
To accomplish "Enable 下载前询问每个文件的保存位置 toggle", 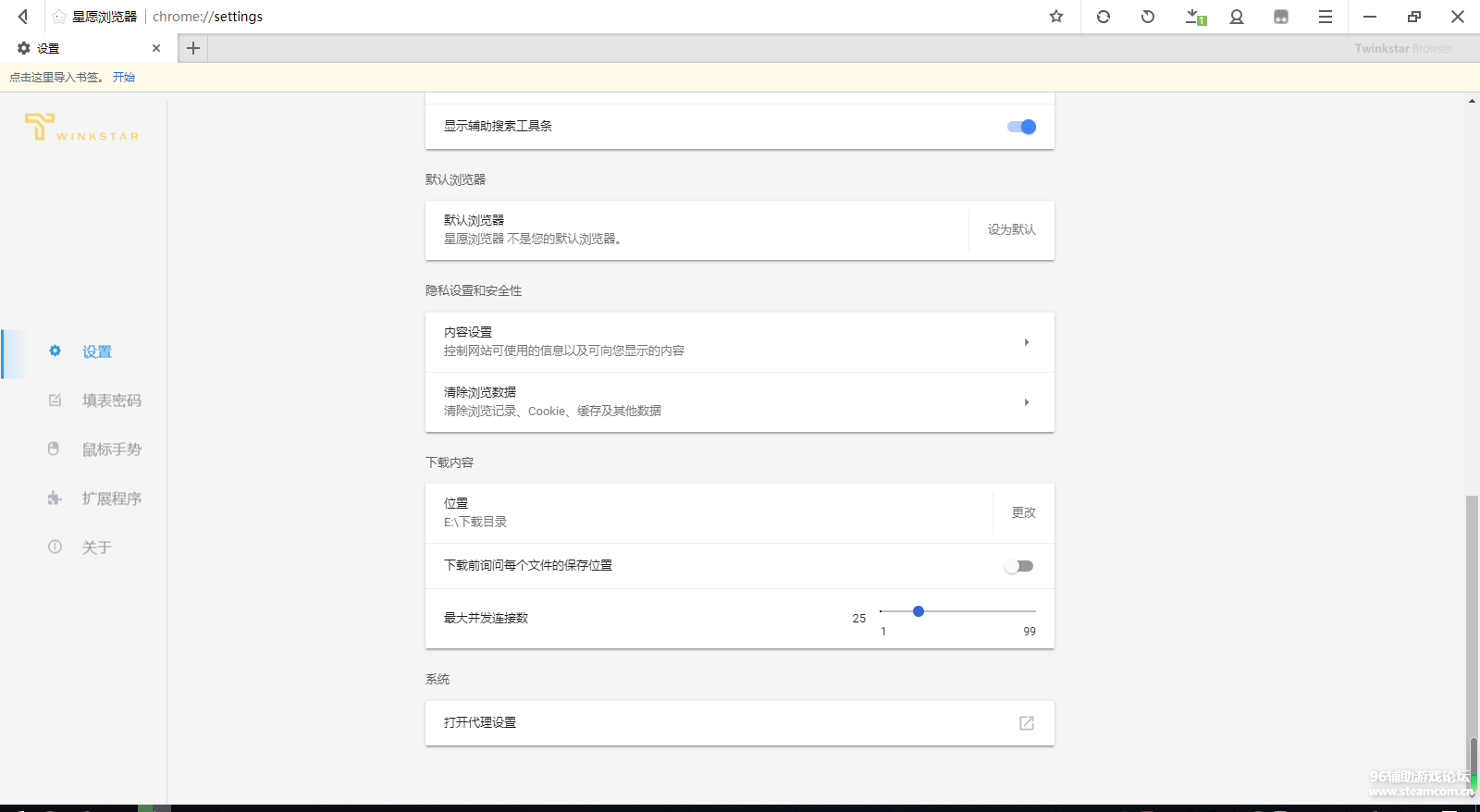I will (1018, 566).
